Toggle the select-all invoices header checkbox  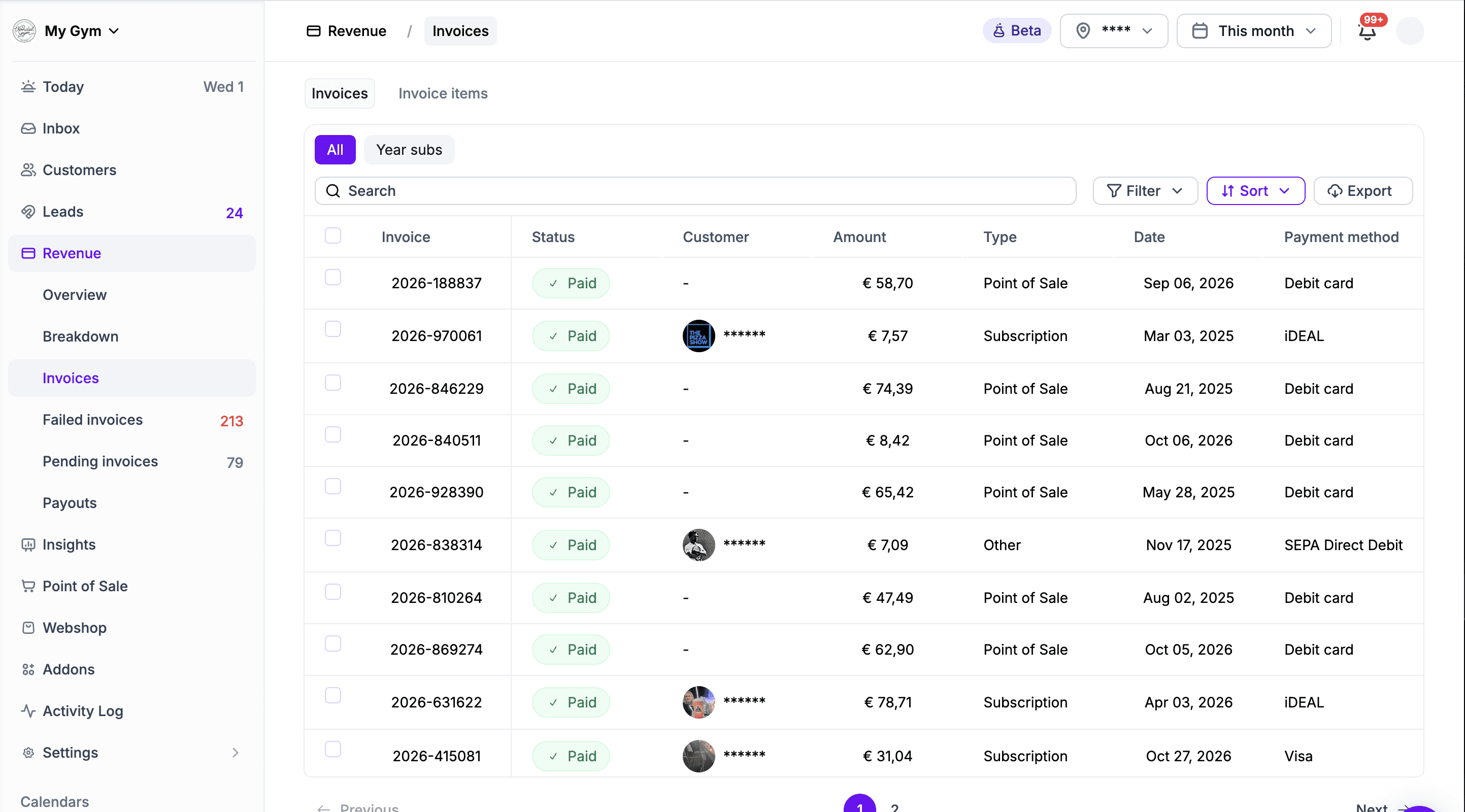(x=332, y=235)
